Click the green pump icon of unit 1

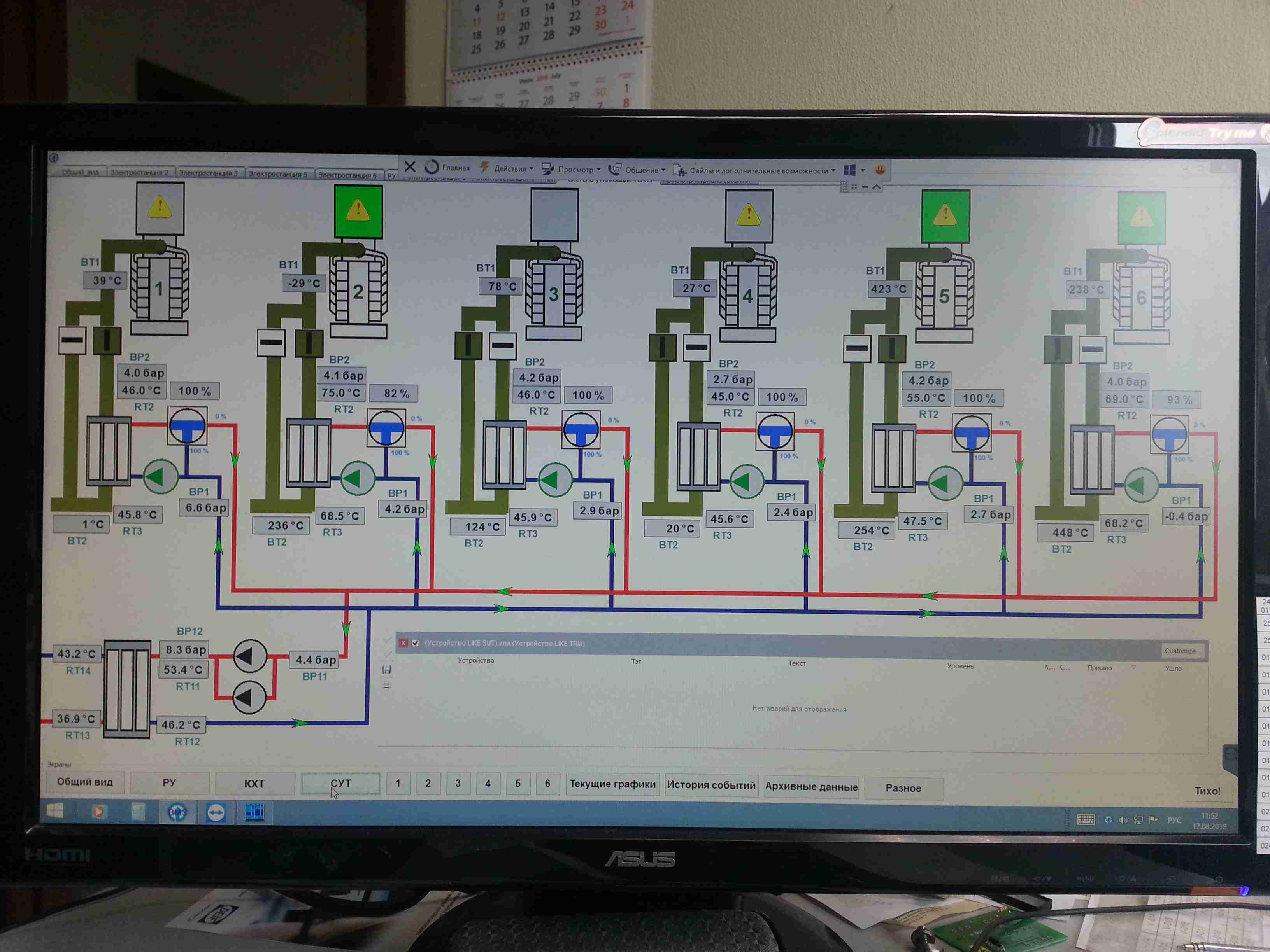tap(161, 476)
